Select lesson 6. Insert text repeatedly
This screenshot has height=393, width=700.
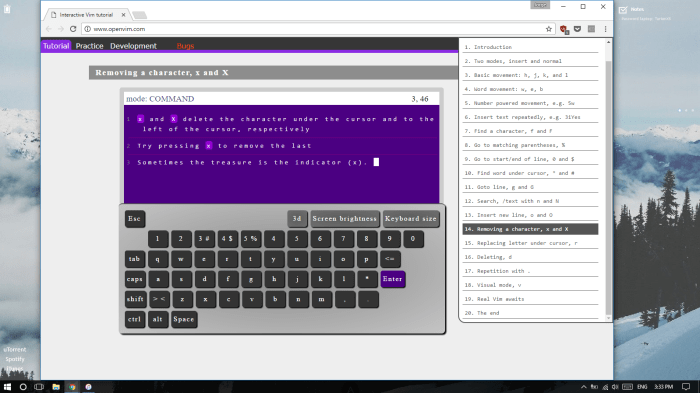tap(530, 117)
